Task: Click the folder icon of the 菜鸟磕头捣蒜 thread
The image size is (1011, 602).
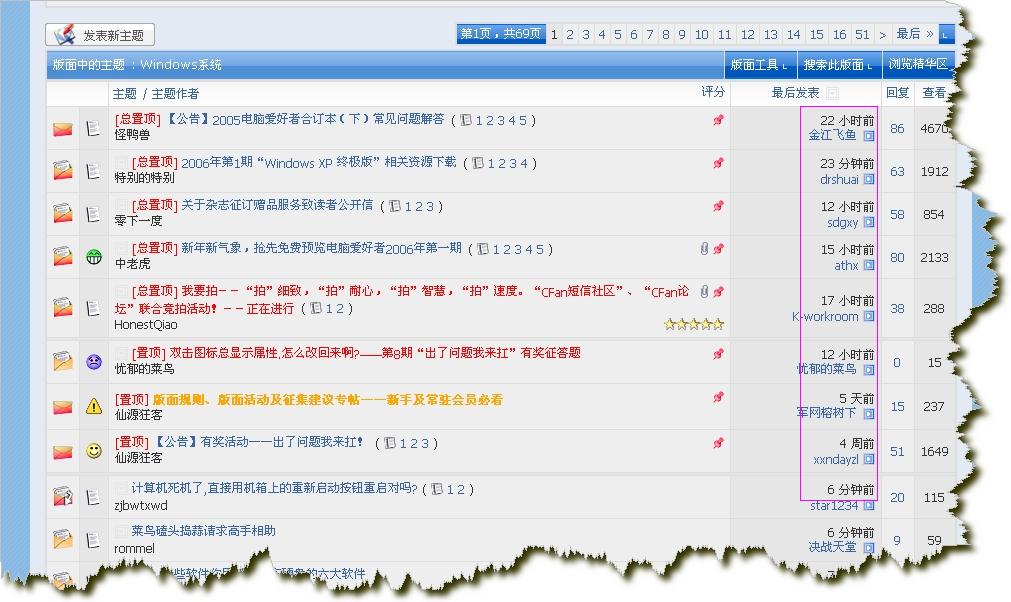Action: (63, 538)
